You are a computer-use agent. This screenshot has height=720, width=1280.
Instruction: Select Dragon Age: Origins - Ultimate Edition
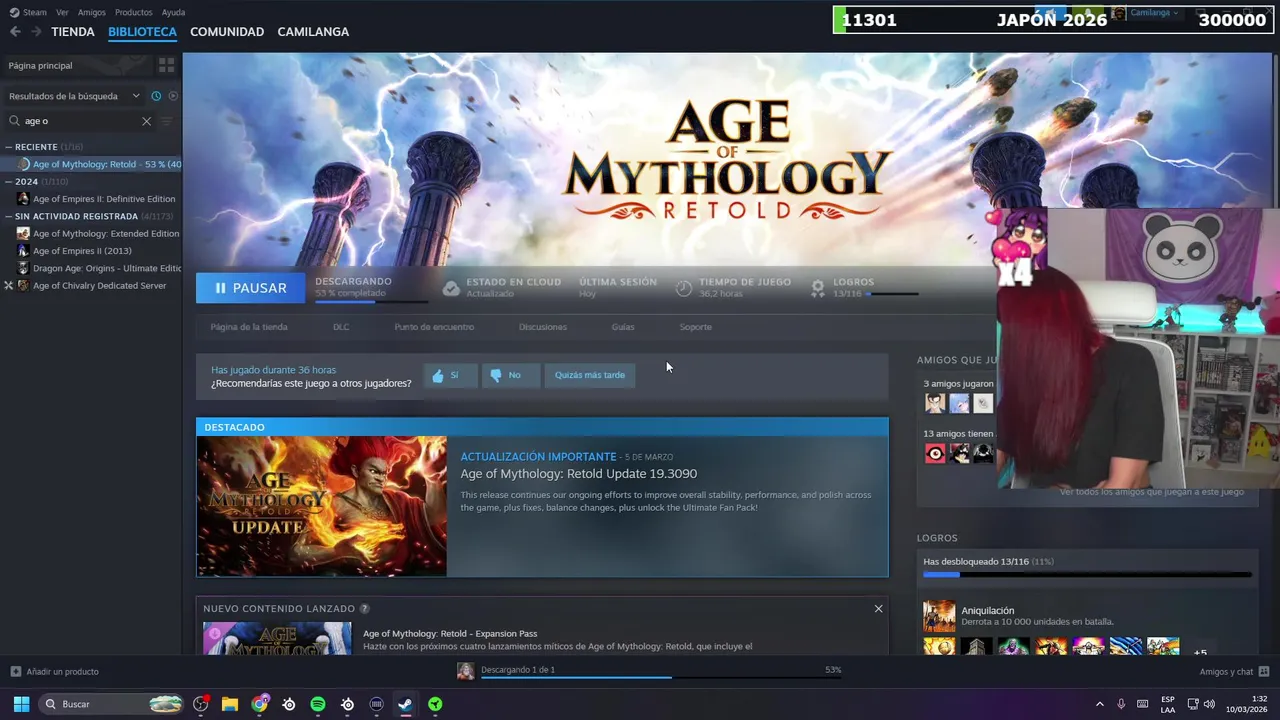[x=98, y=268]
